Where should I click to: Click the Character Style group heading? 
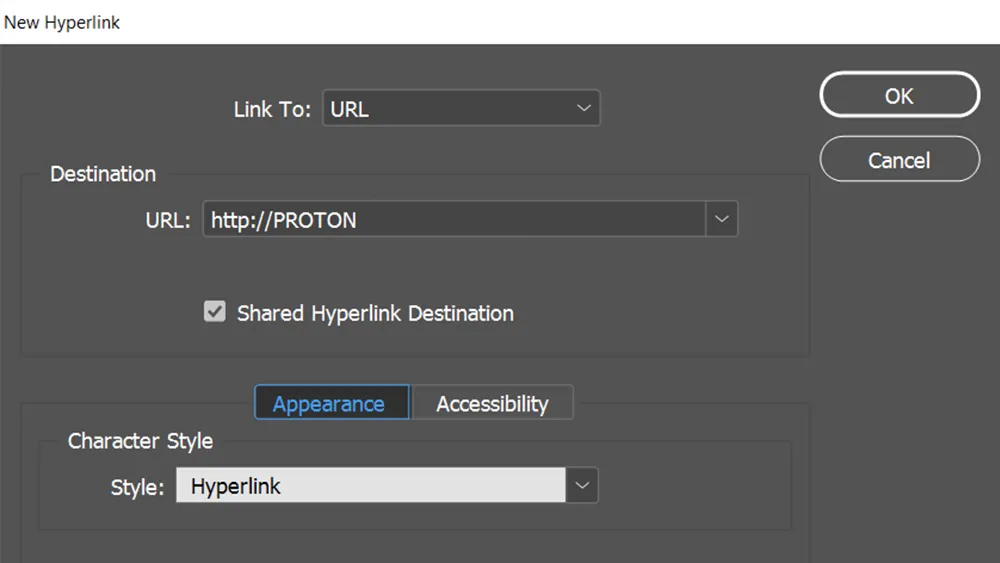140,441
